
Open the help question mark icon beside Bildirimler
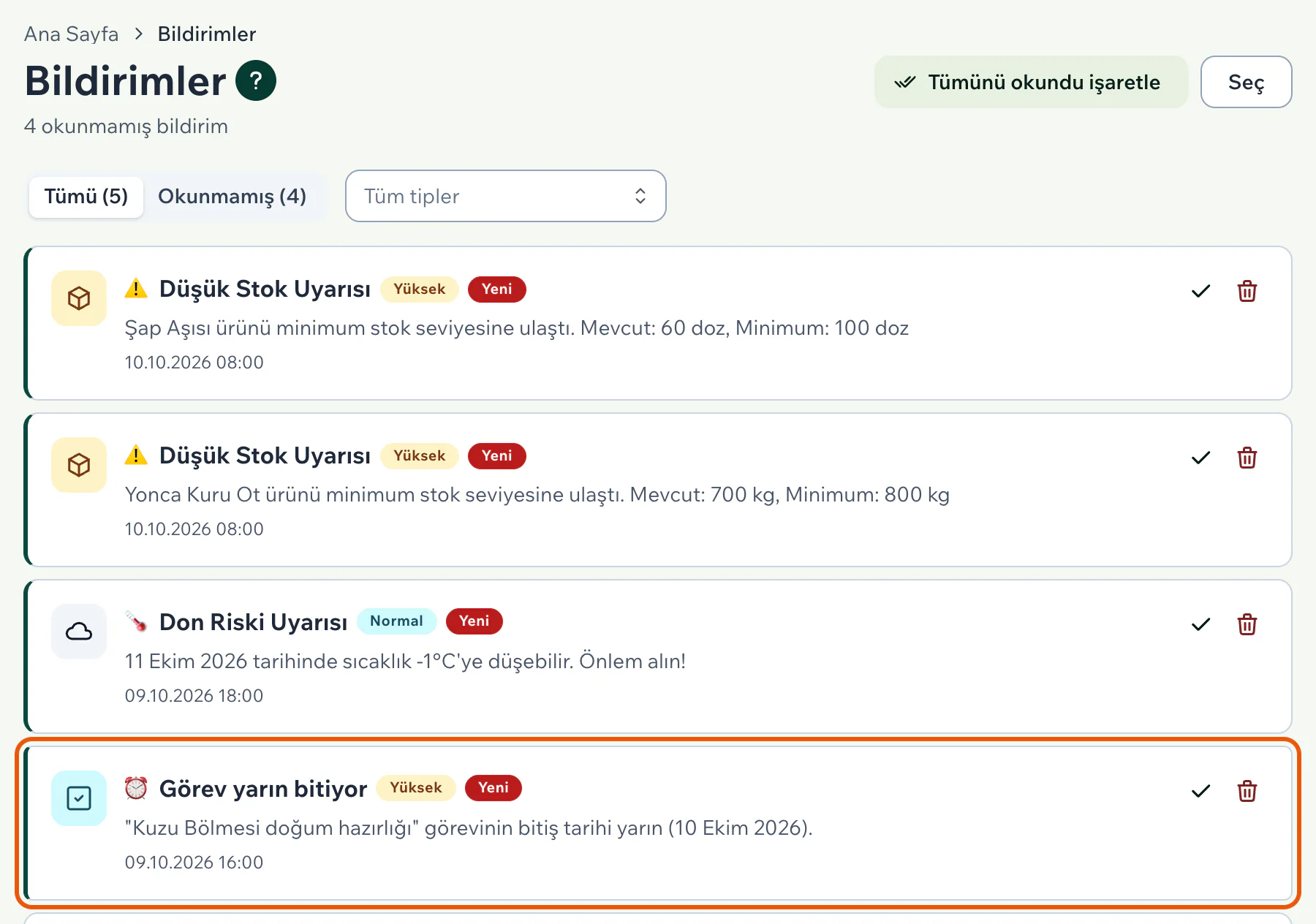click(x=256, y=80)
